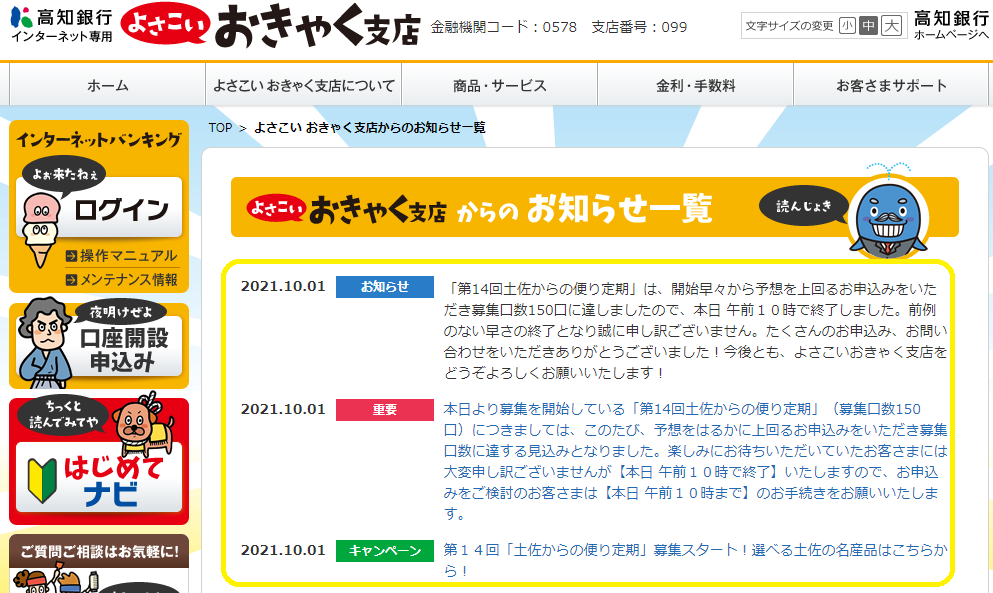Click the 支店番号:099 text
The width and height of the screenshot is (993, 593).
pos(639,27)
